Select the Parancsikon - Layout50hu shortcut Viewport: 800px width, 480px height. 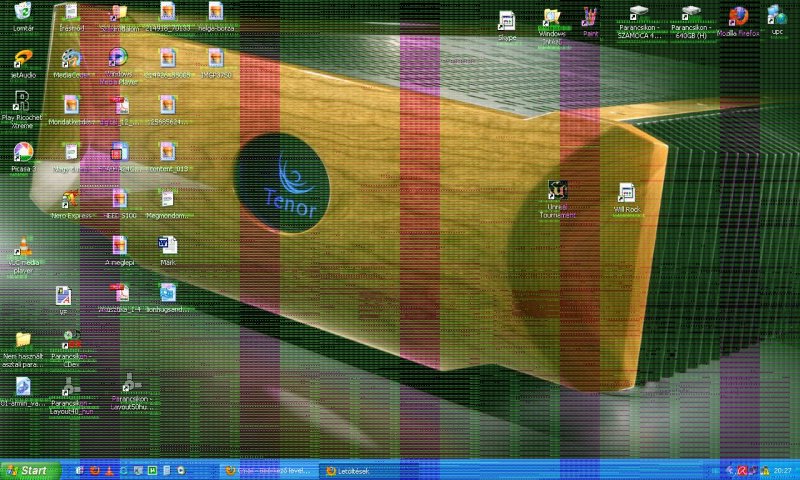tap(131, 383)
